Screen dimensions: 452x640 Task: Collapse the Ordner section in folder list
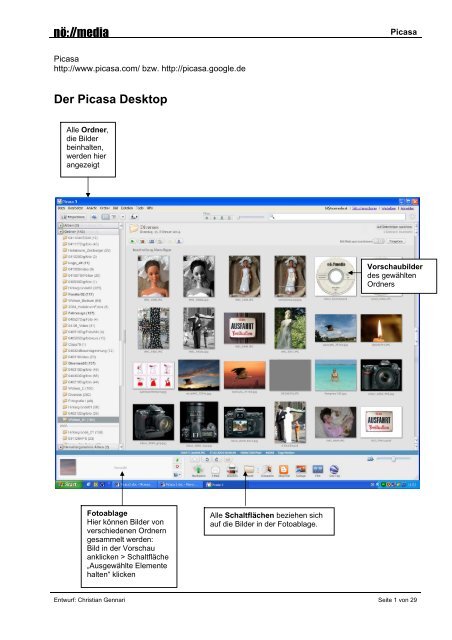(61, 231)
